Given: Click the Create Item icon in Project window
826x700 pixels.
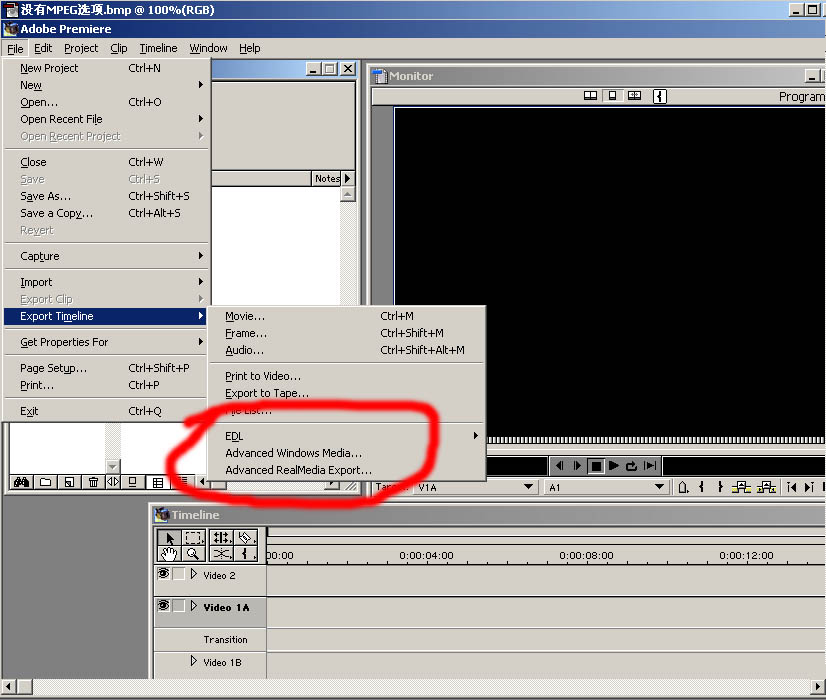Looking at the screenshot, I should pos(69,482).
